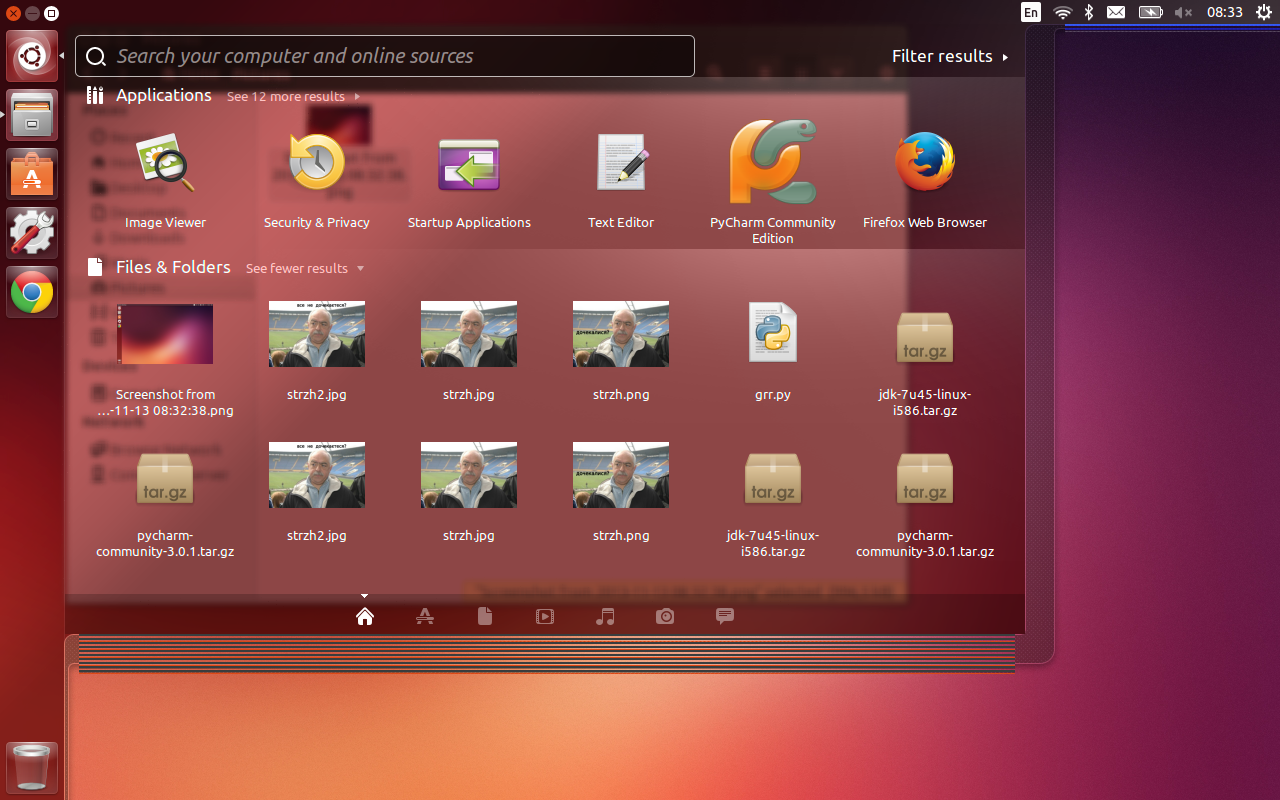Open the sound volume indicator
Image resolution: width=1280 pixels, height=800 pixels.
click(x=1183, y=13)
